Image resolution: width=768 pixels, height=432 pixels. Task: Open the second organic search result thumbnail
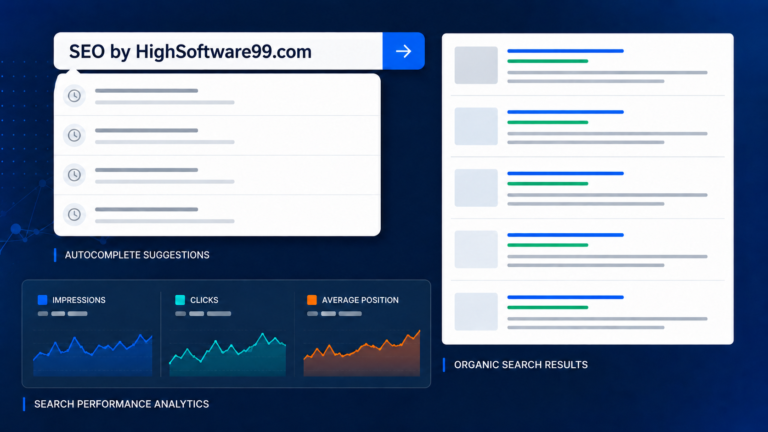(x=476, y=126)
